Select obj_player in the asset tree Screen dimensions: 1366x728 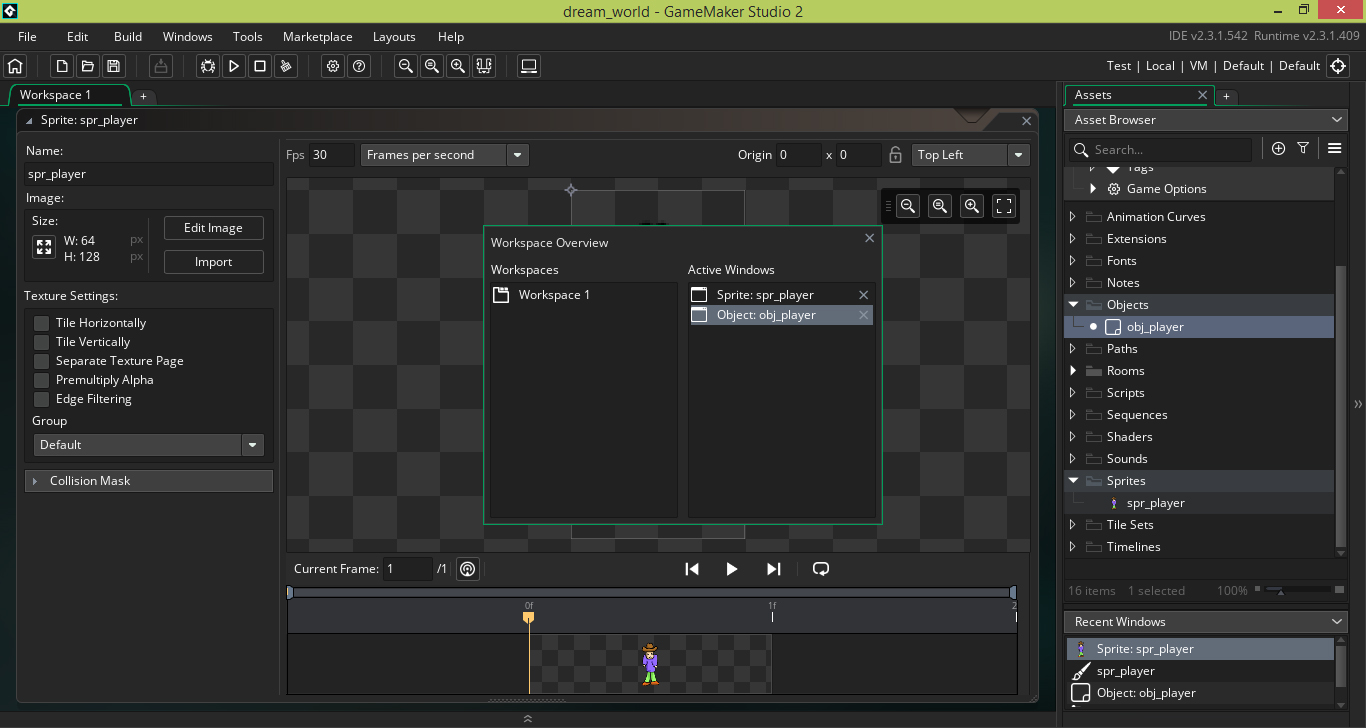(x=1198, y=327)
